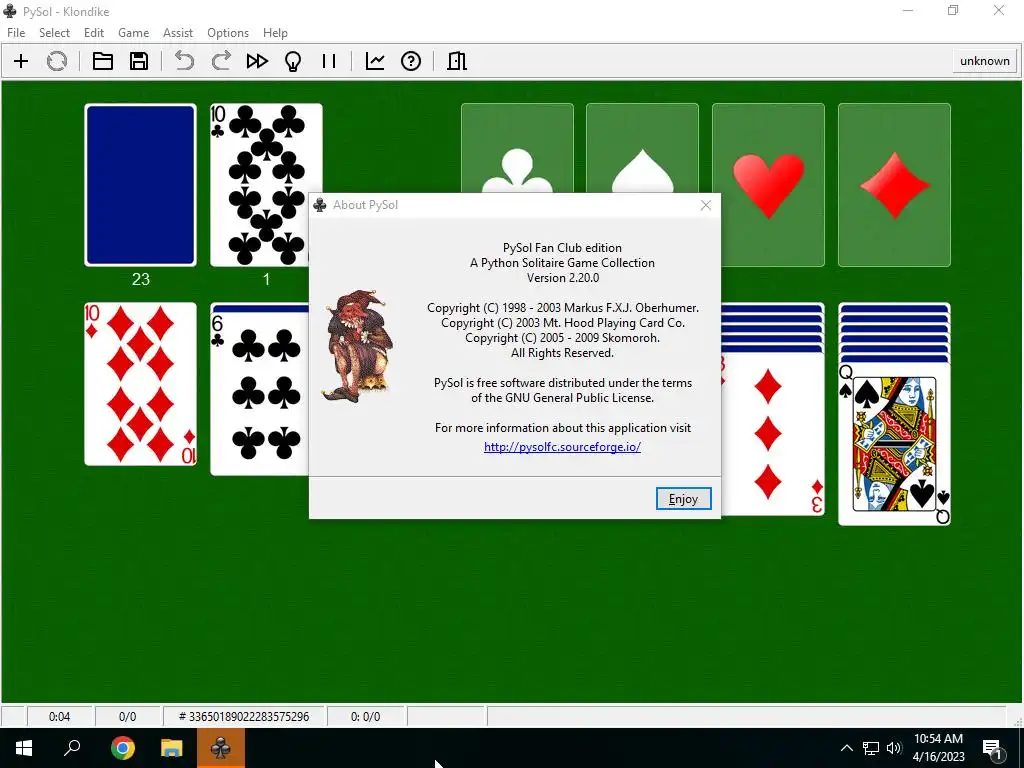The height and width of the screenshot is (768, 1024).
Task: Open File Explorer from the taskbar
Action: (172, 748)
